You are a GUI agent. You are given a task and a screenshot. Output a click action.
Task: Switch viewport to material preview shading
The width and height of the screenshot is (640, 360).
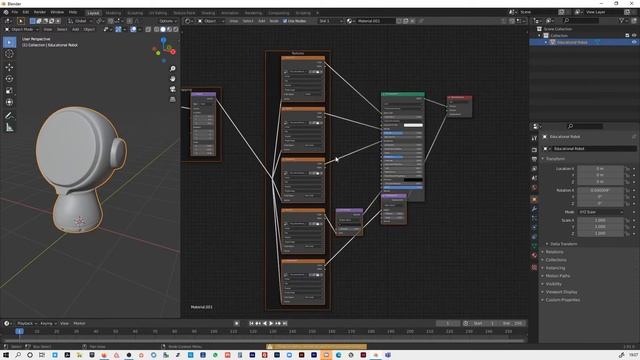[x=169, y=29]
